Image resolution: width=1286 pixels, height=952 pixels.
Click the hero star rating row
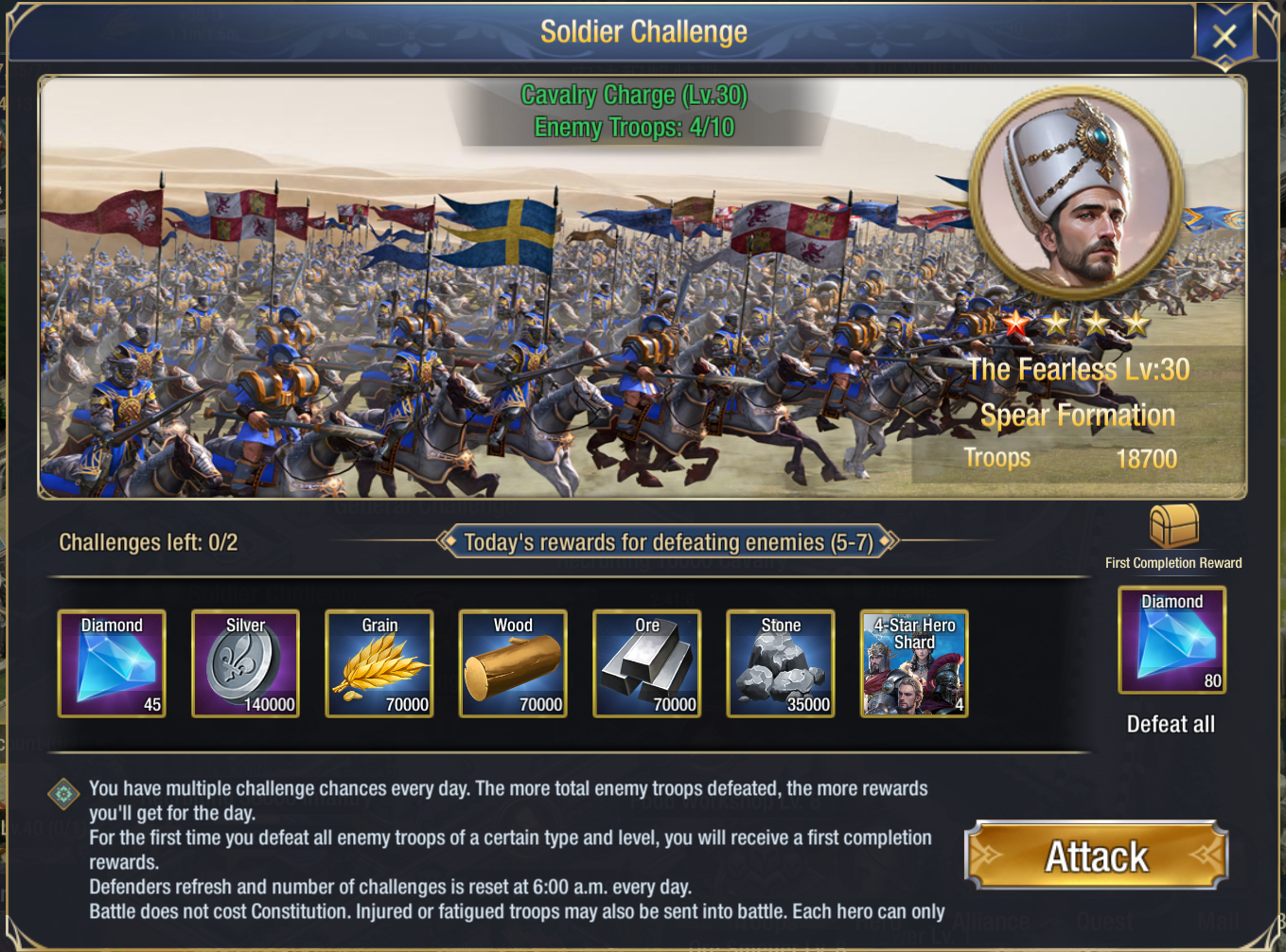1076,325
